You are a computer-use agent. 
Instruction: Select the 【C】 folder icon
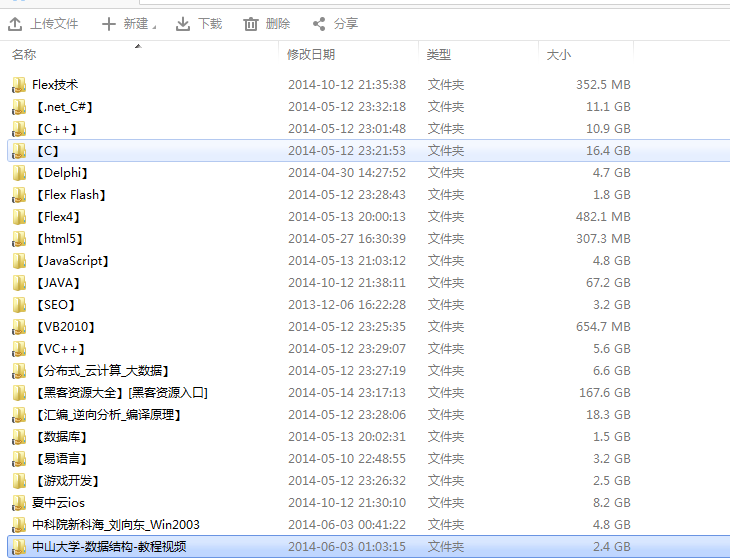click(x=19, y=151)
